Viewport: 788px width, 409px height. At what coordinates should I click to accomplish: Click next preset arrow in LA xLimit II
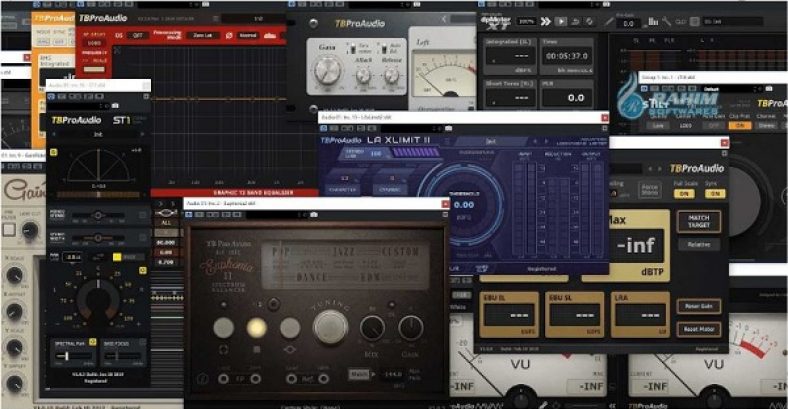547,142
